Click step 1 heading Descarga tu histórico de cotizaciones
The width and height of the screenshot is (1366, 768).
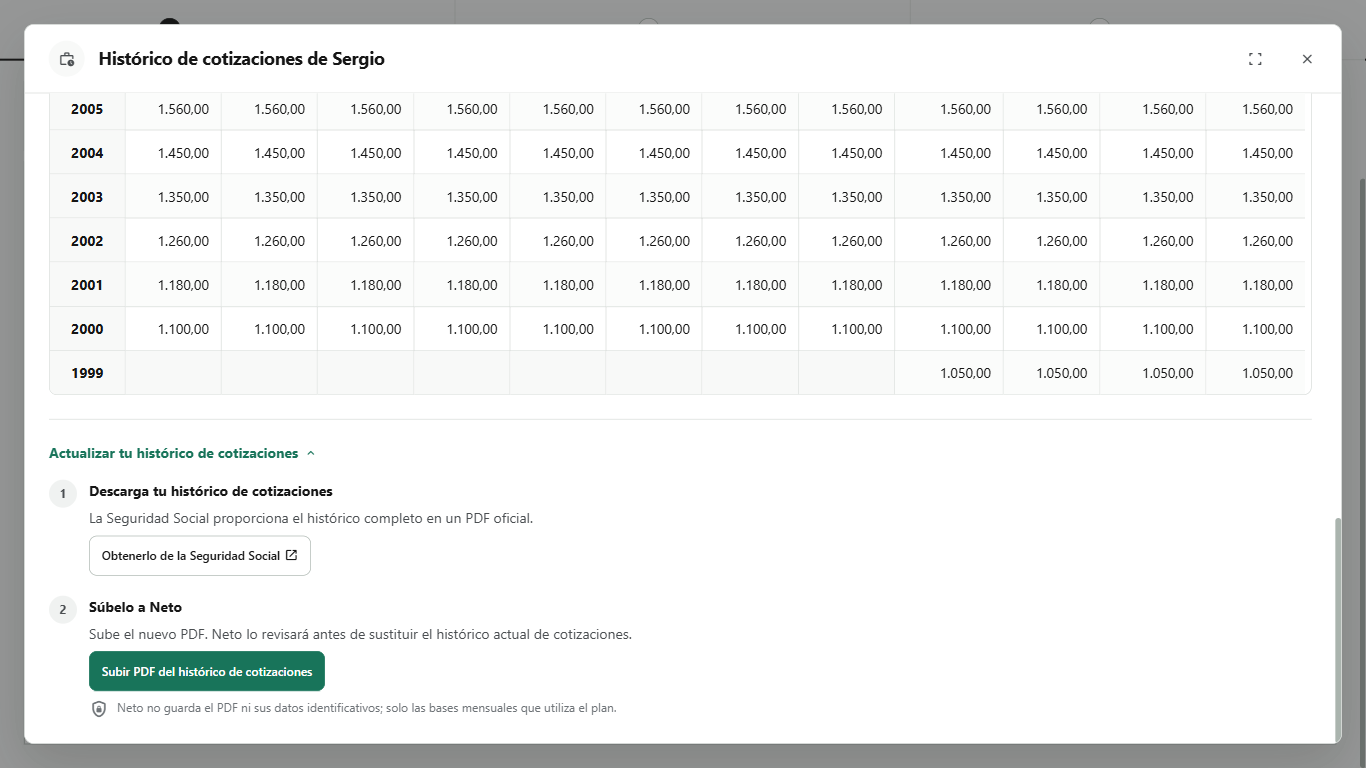pyautogui.click(x=211, y=491)
